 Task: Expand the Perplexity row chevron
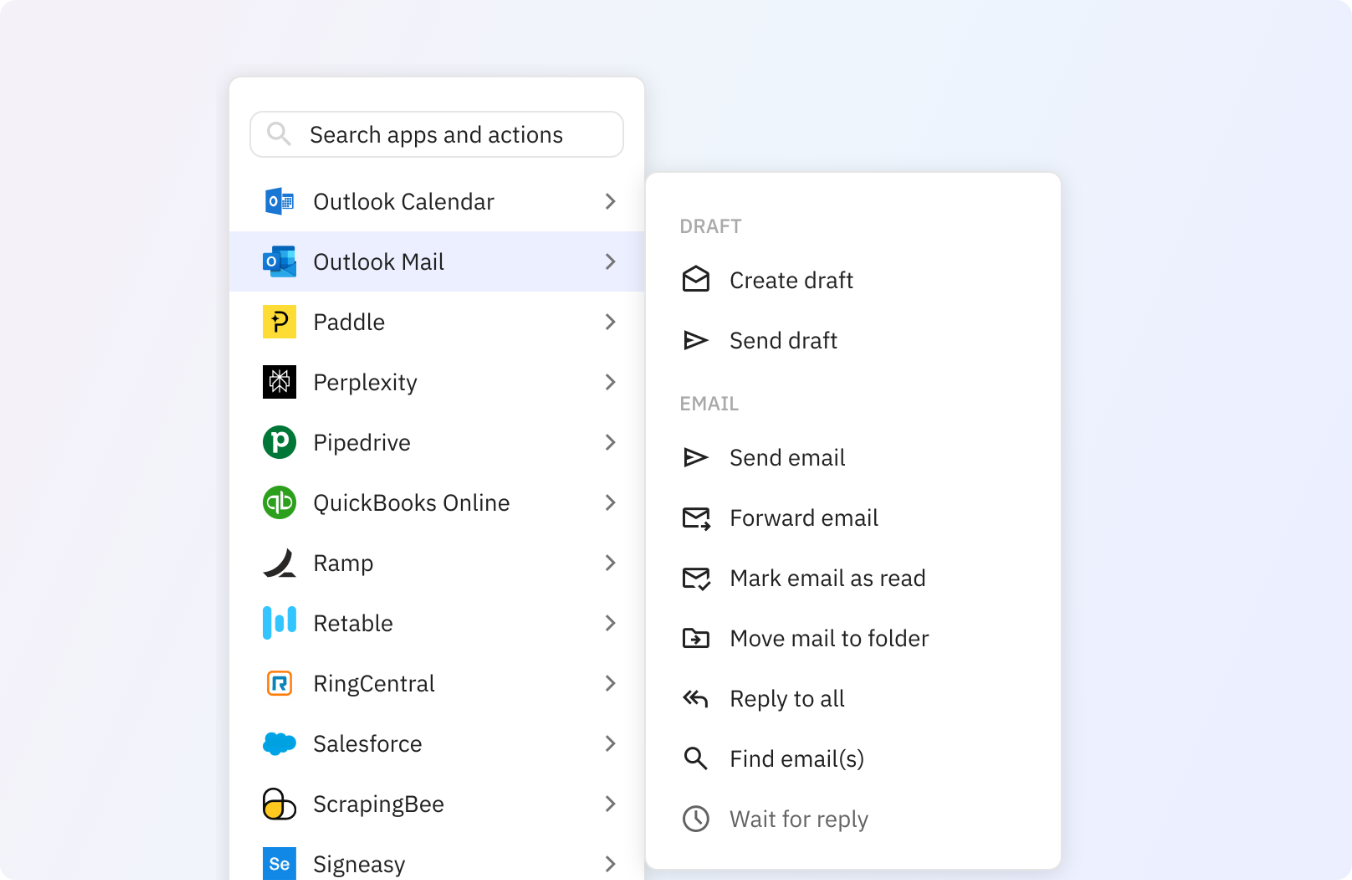tap(610, 382)
